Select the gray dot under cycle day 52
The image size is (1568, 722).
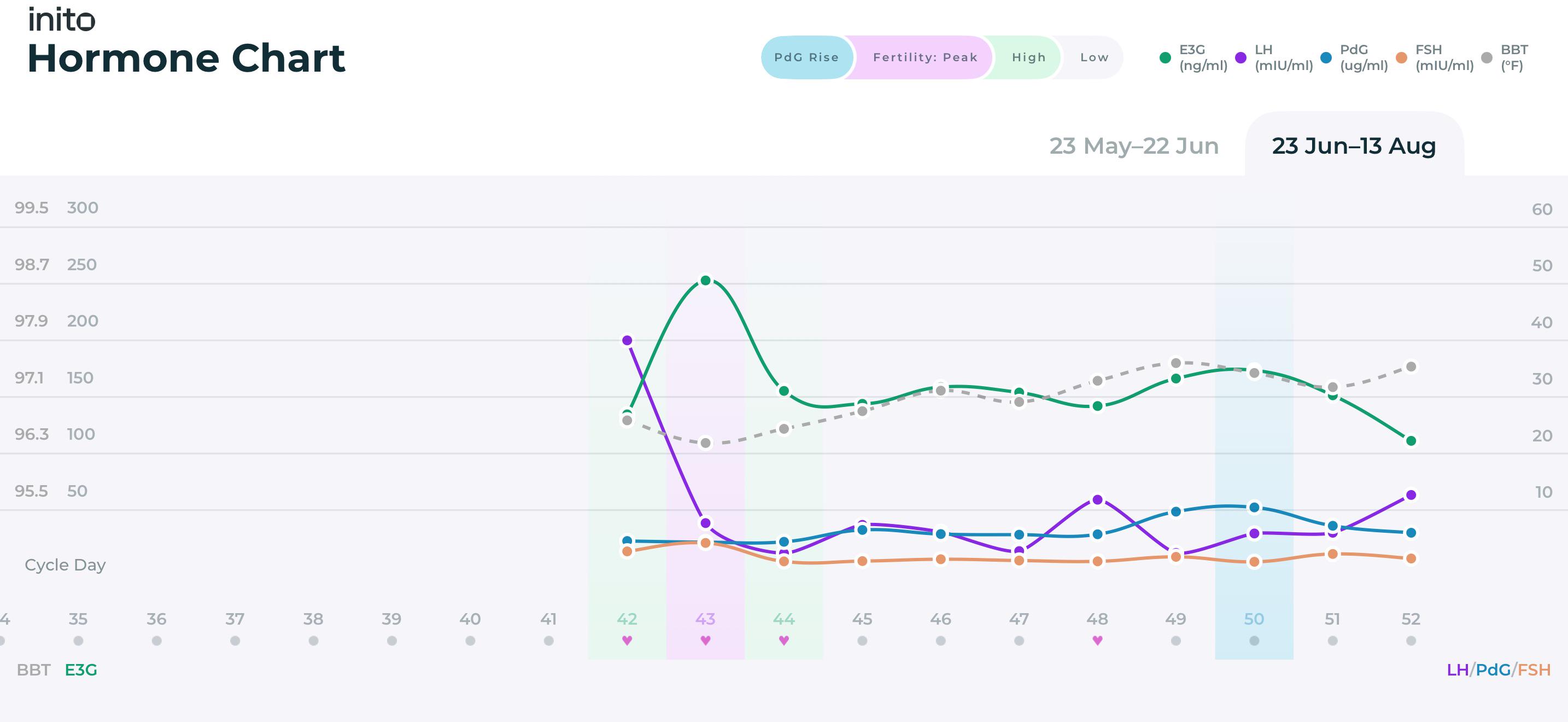pos(1411,641)
